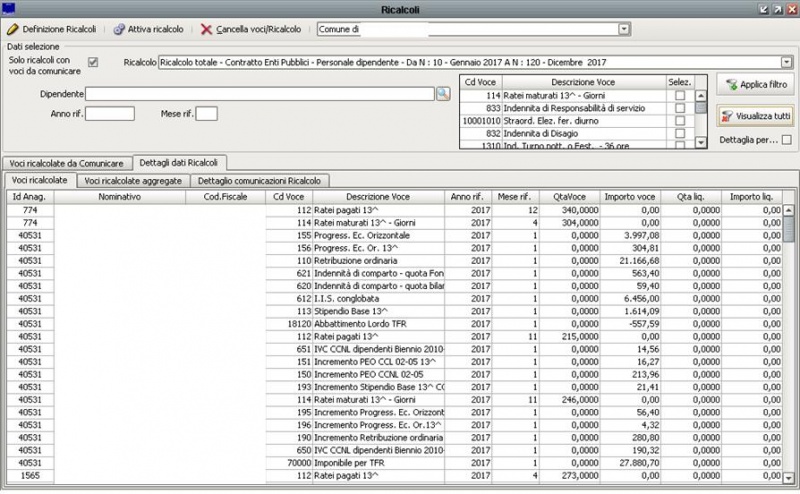
Task: Check Selez. box for Ratei maturati 13^ - Giorni
Action: 680,94
